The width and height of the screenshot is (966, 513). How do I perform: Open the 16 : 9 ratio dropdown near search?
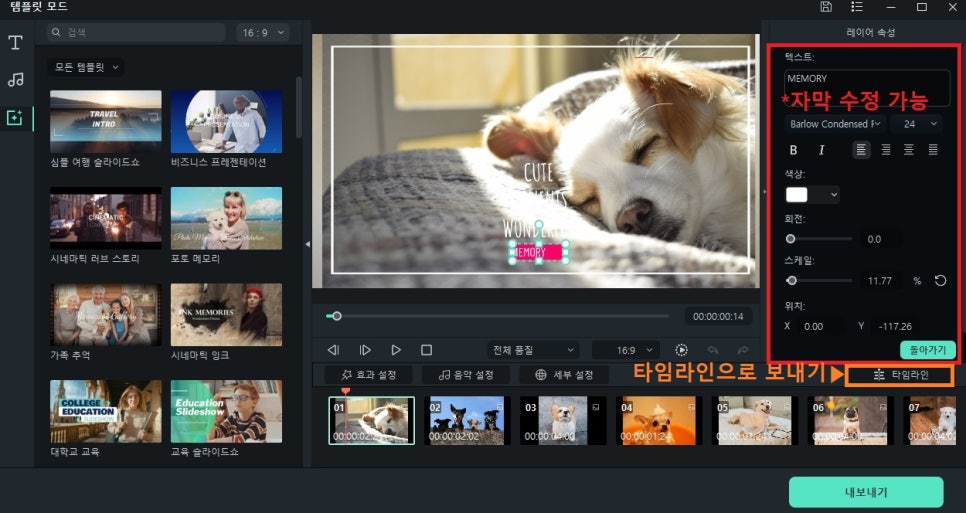tap(263, 33)
